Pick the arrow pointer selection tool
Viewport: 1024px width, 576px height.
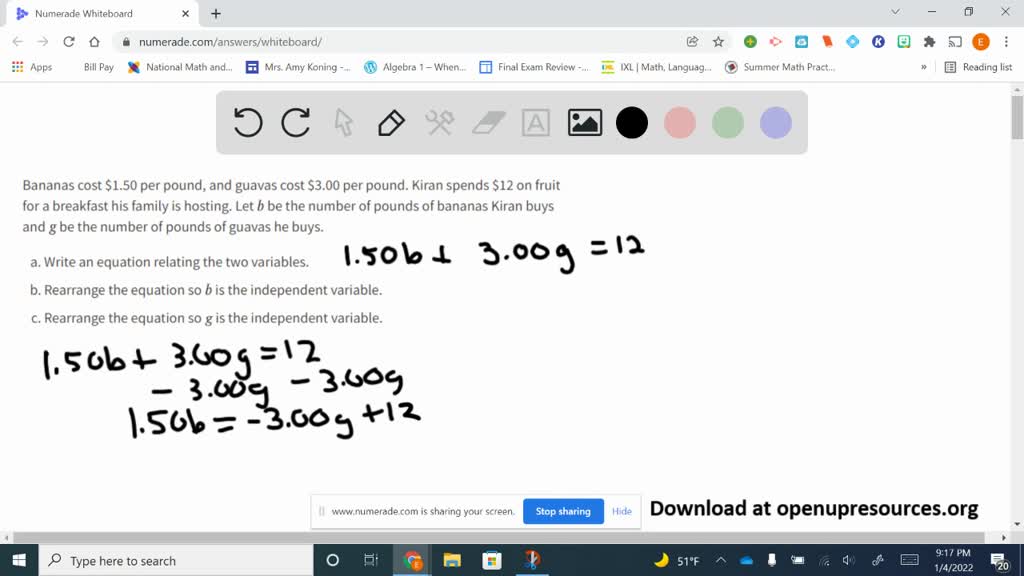(344, 123)
